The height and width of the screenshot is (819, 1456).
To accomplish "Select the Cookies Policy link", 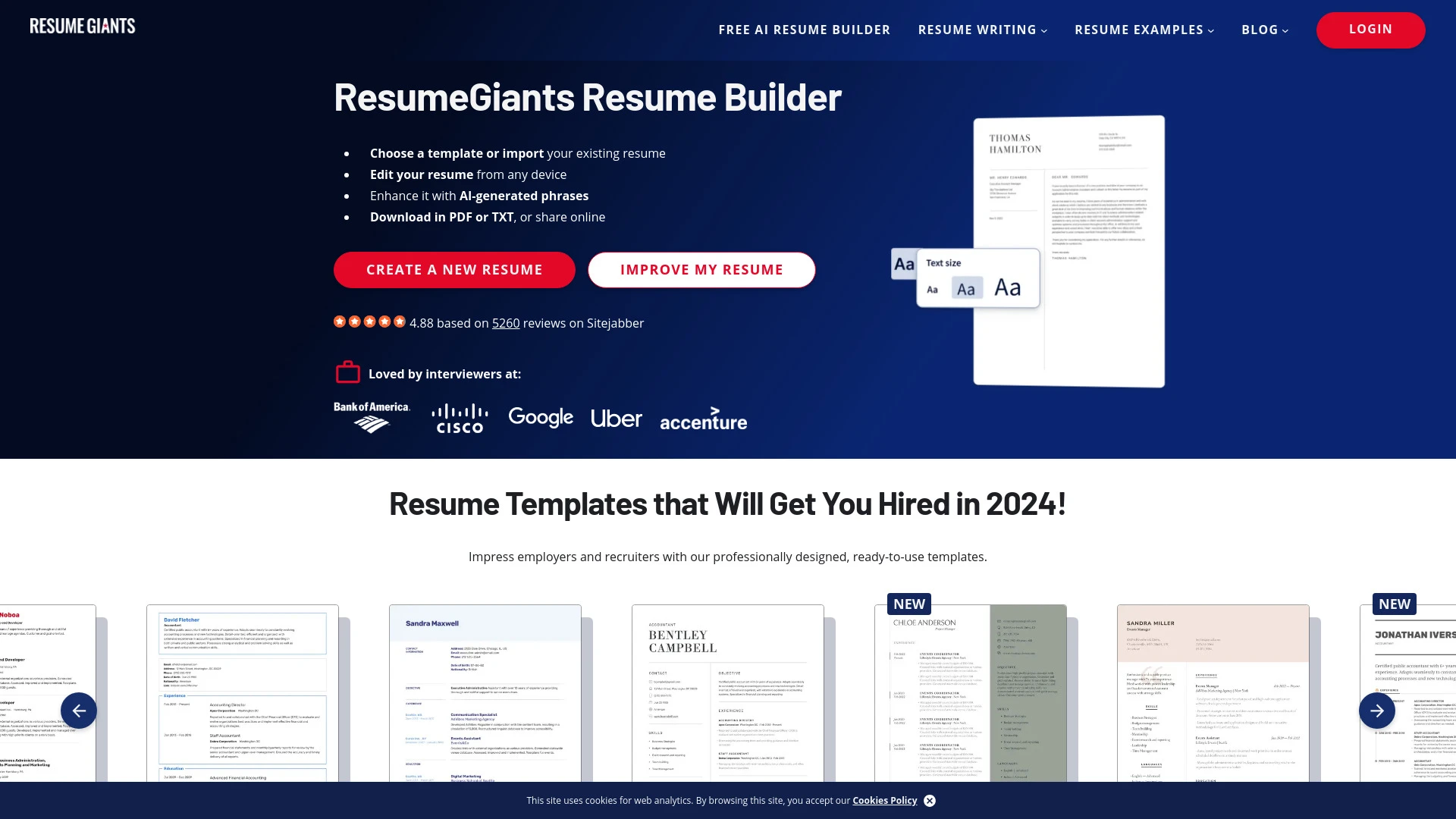I will (884, 800).
